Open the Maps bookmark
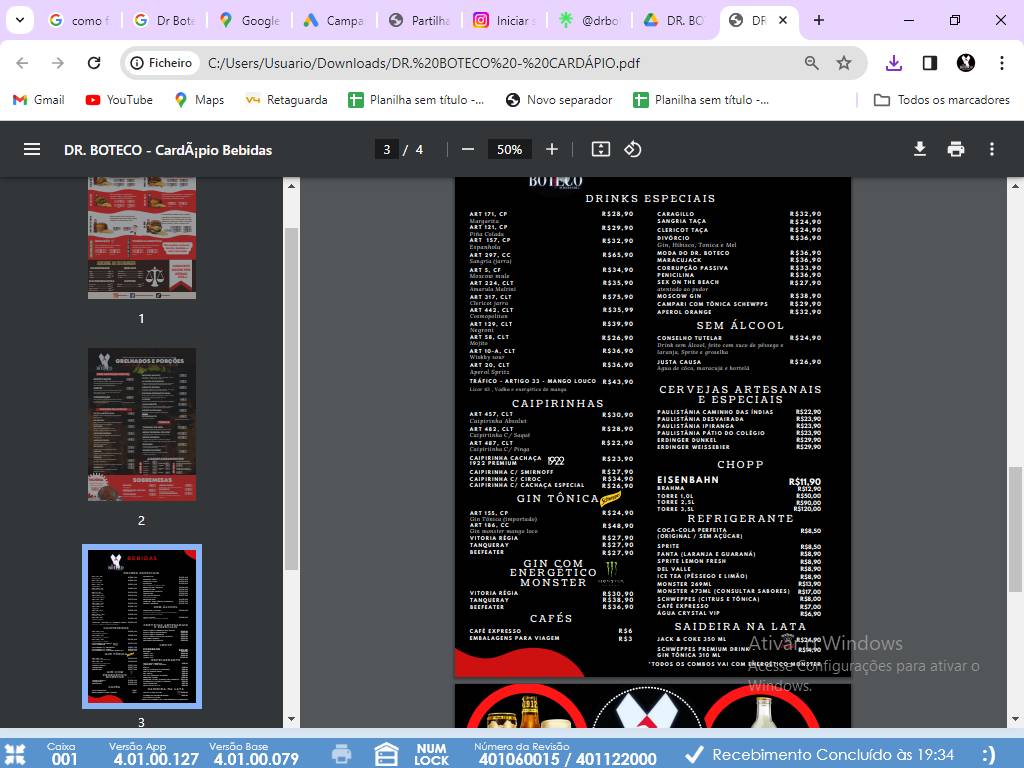 pos(199,99)
